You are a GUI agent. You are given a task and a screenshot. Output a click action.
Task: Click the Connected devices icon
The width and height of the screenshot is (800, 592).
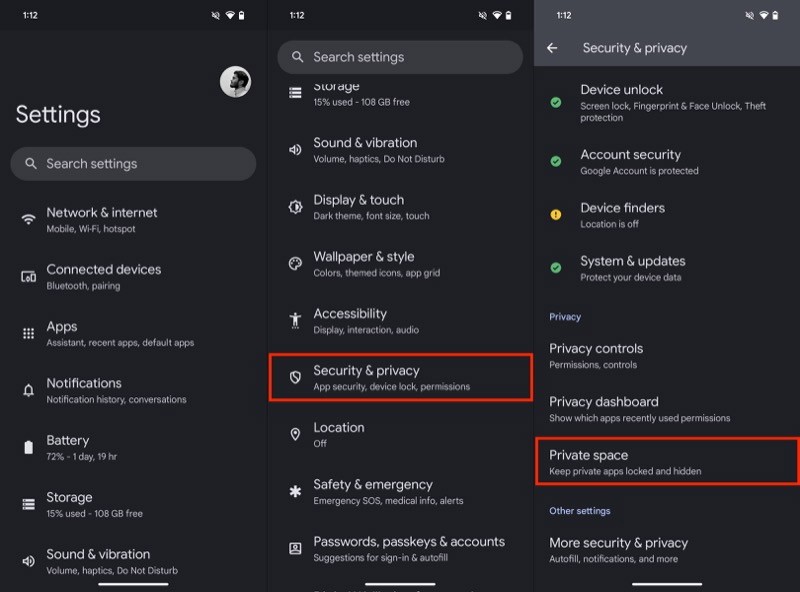click(28, 276)
